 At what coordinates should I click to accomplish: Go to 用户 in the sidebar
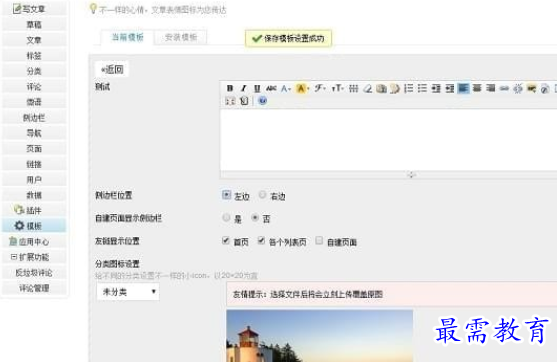pyautogui.click(x=34, y=180)
